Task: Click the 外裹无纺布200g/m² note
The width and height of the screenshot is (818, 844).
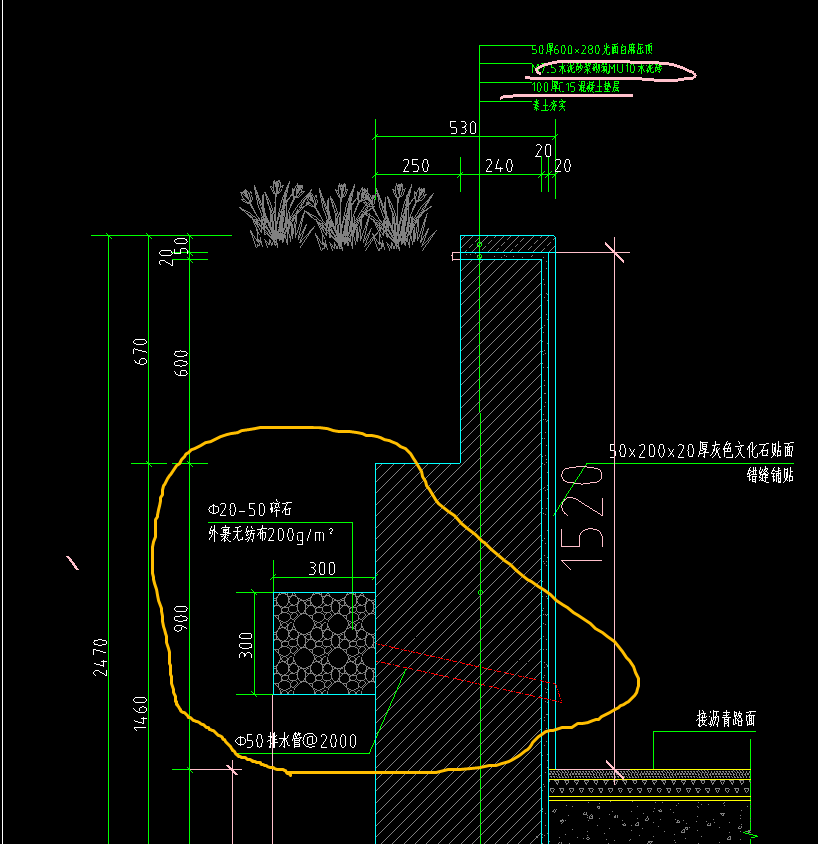Action: (x=271, y=534)
